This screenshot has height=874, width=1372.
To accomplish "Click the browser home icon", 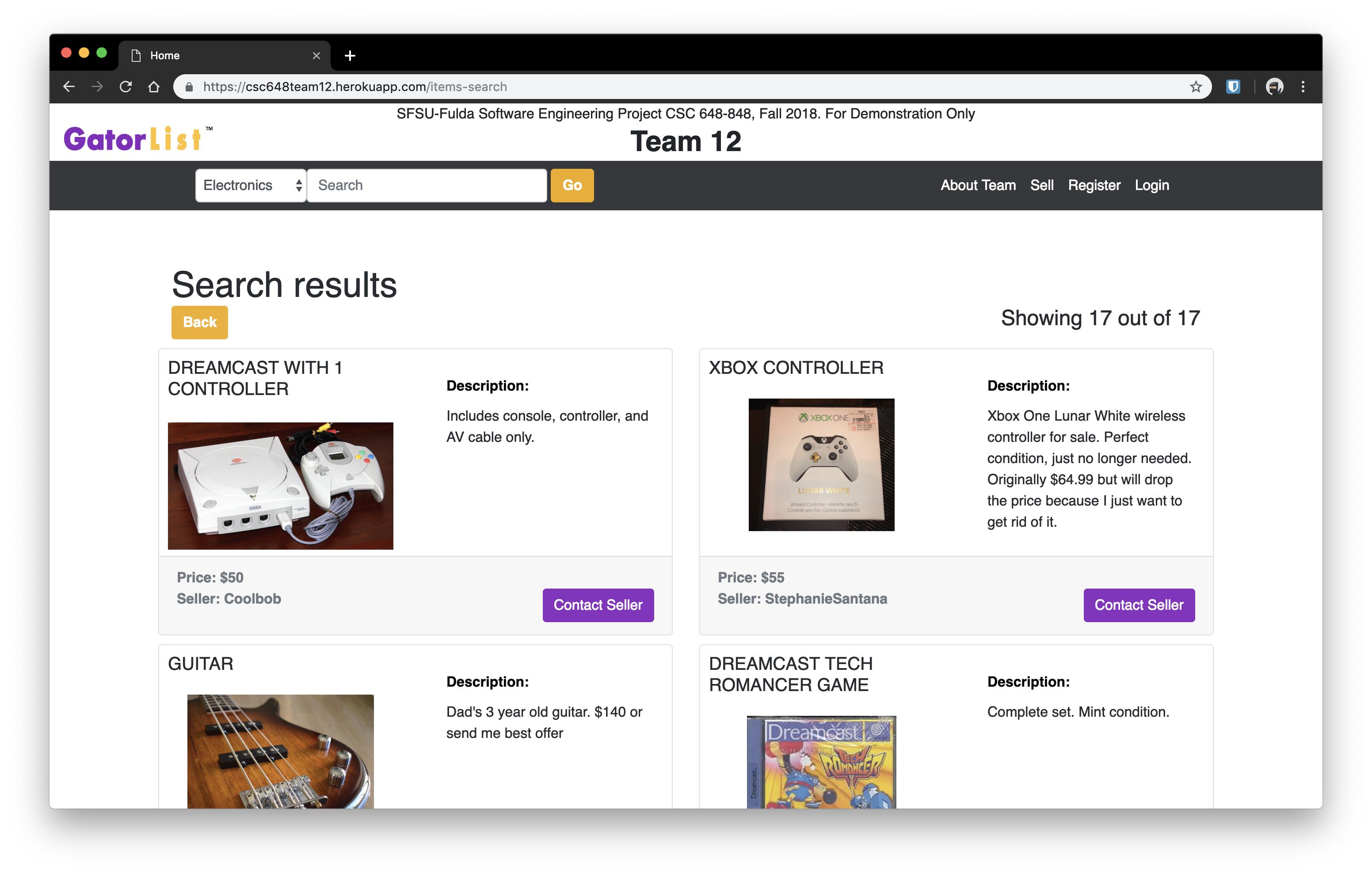I will tap(154, 87).
